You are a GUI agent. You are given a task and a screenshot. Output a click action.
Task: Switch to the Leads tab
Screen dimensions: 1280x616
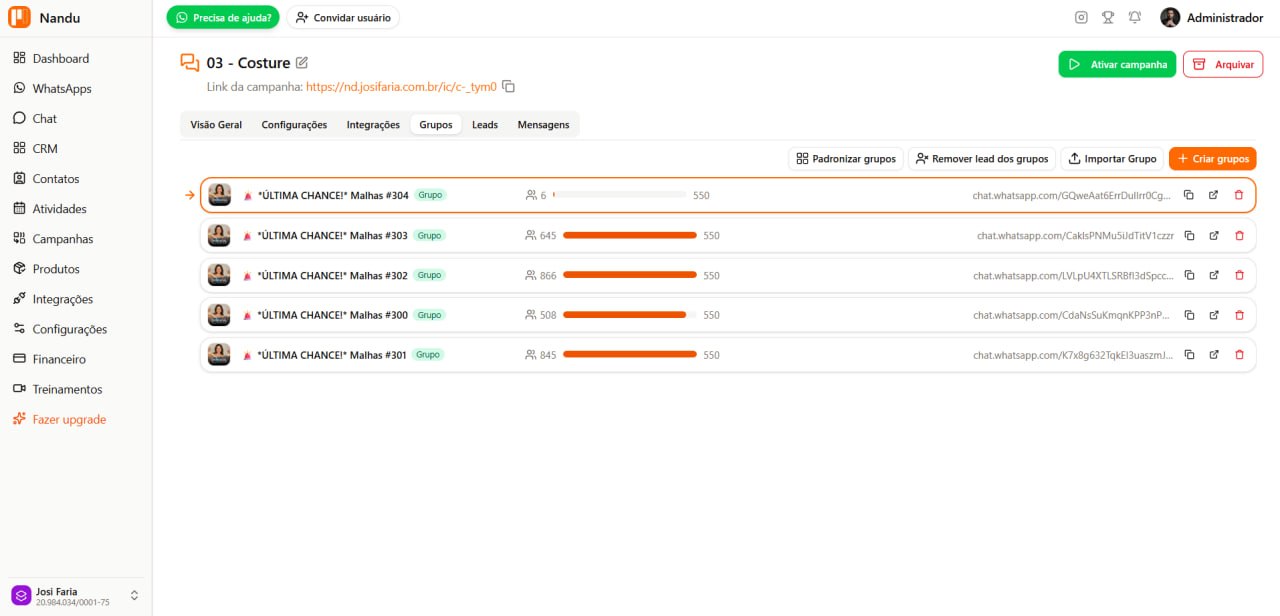tap(485, 125)
